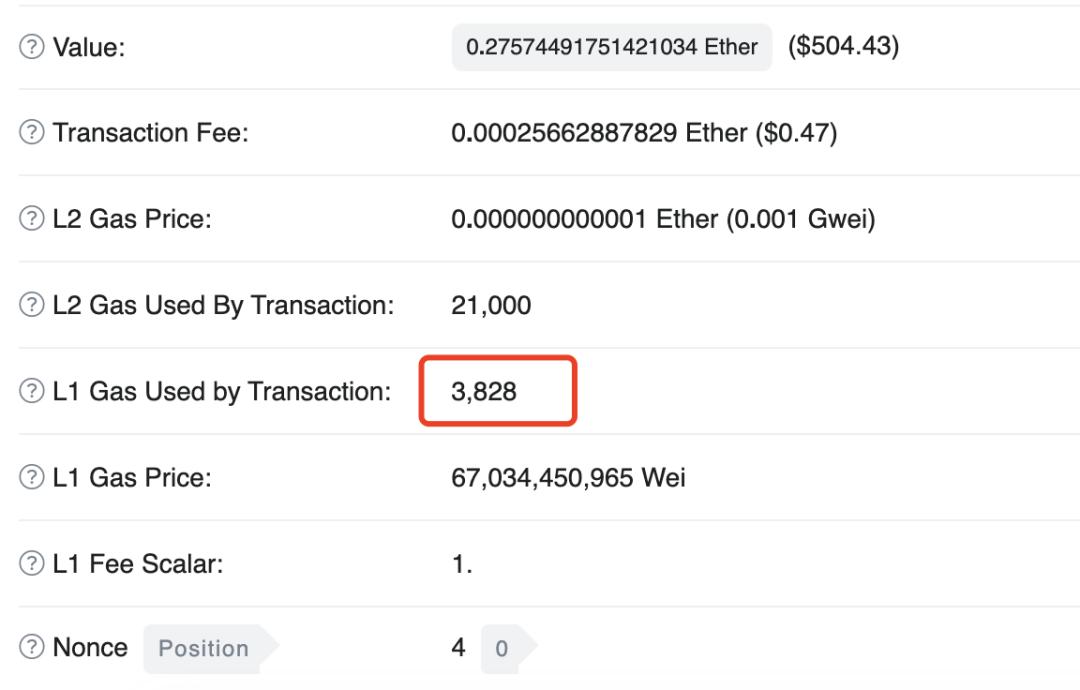Click the Position tag next to Nonce
This screenshot has height=690, width=1080.
204,649
